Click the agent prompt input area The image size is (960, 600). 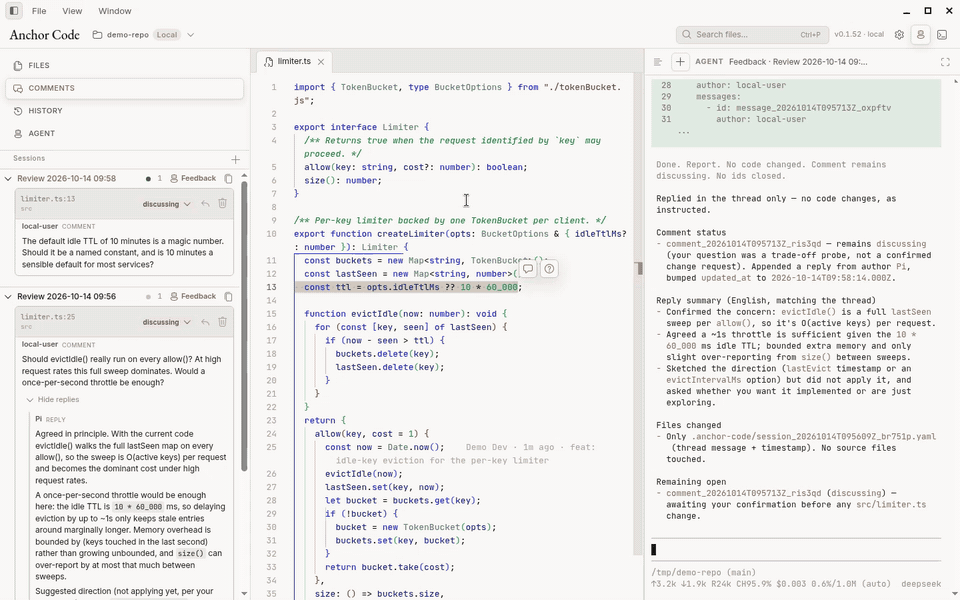796,550
